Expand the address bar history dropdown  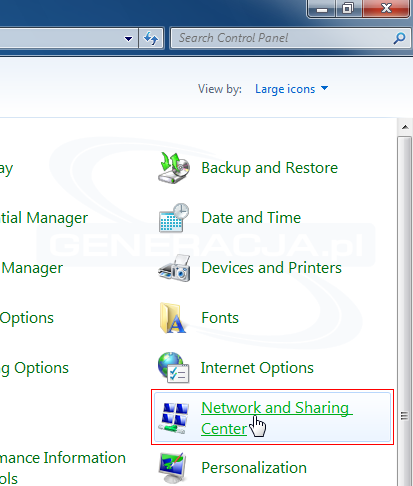128,39
